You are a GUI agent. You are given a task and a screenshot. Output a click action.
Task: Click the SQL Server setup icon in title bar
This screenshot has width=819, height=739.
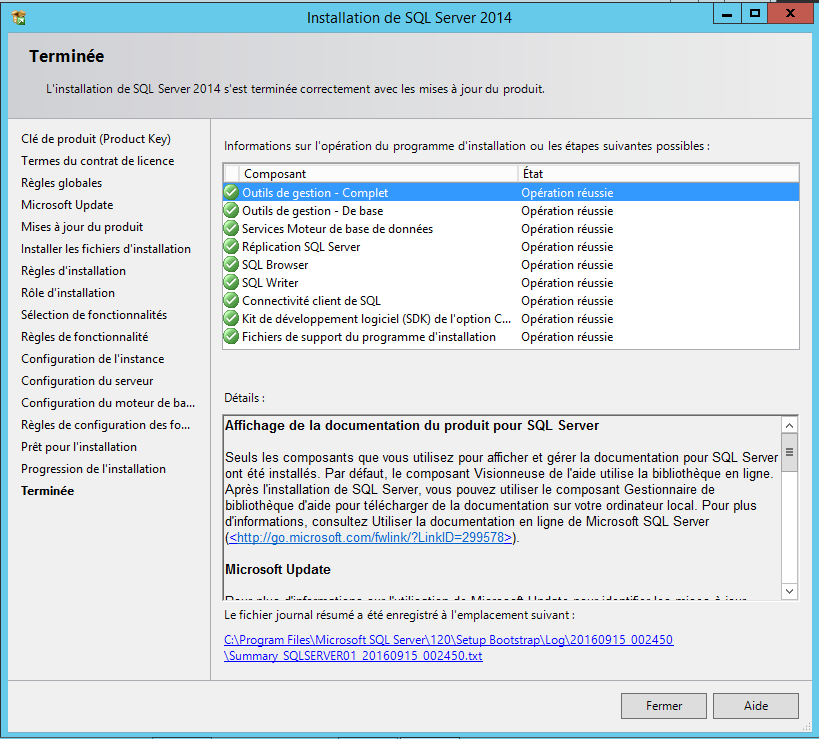19,17
